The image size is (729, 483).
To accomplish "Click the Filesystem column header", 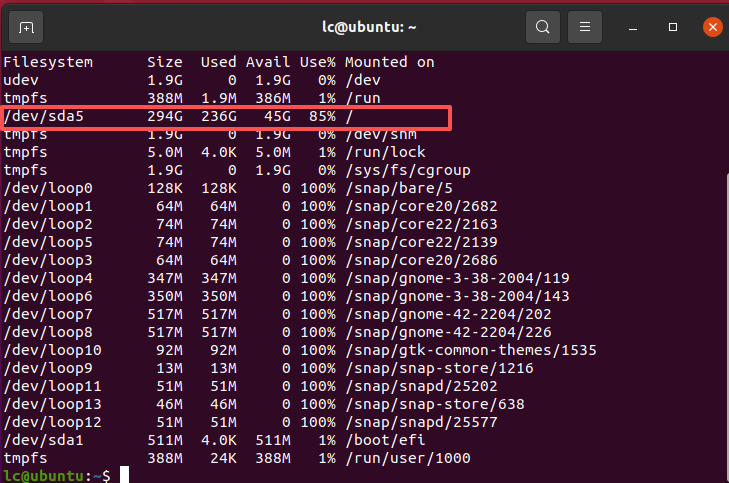I will pyautogui.click(x=48, y=62).
